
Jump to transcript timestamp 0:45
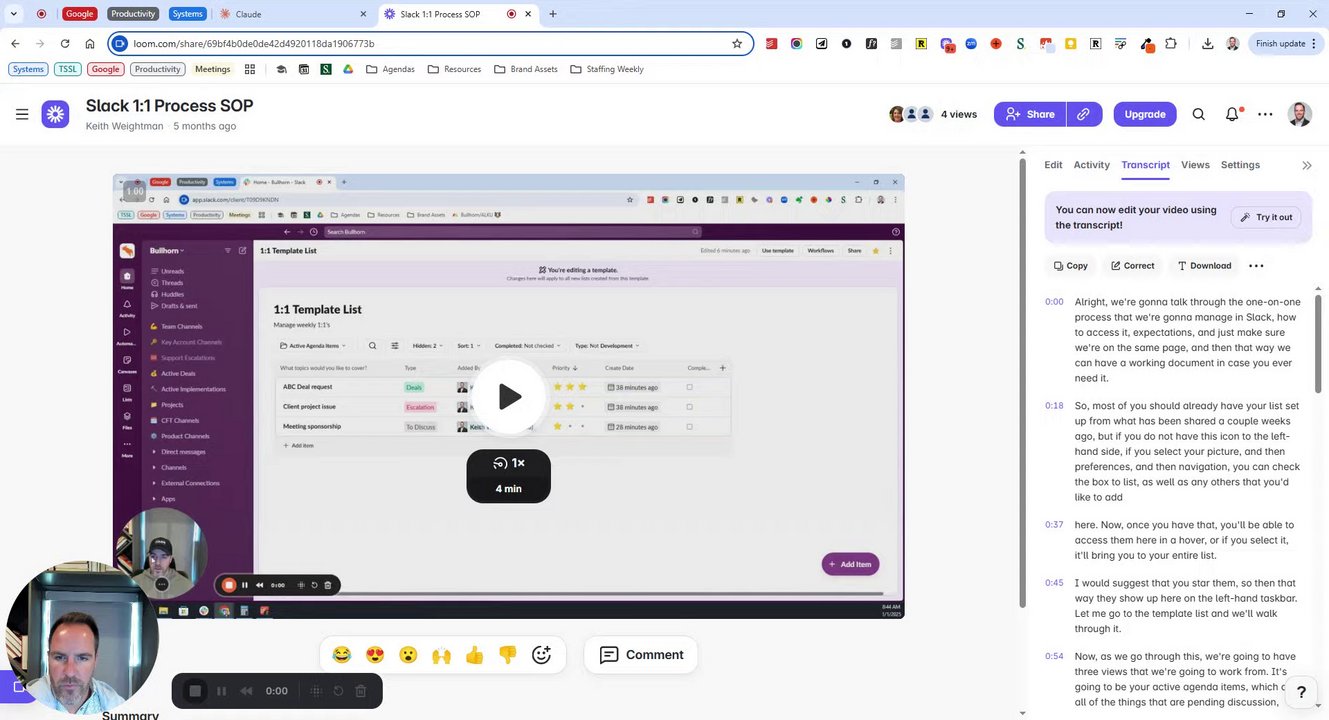1054,583
